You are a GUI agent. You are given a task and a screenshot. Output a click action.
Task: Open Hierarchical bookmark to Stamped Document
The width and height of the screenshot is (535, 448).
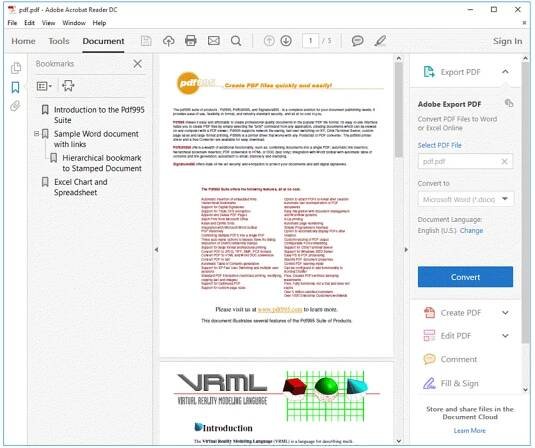click(102, 163)
